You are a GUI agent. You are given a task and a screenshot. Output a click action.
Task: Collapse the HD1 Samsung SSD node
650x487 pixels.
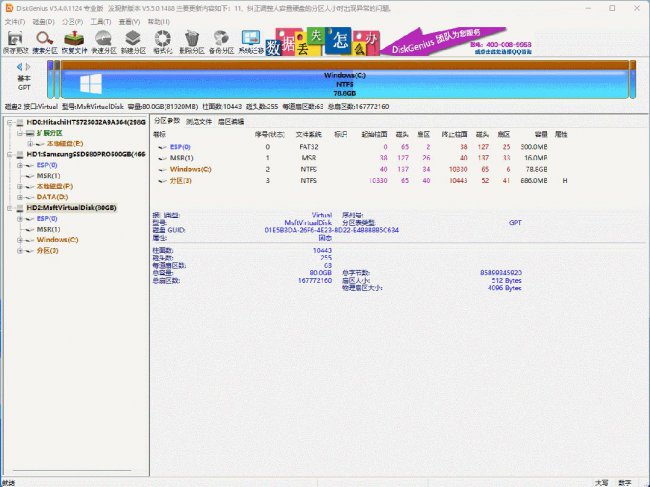coord(9,154)
